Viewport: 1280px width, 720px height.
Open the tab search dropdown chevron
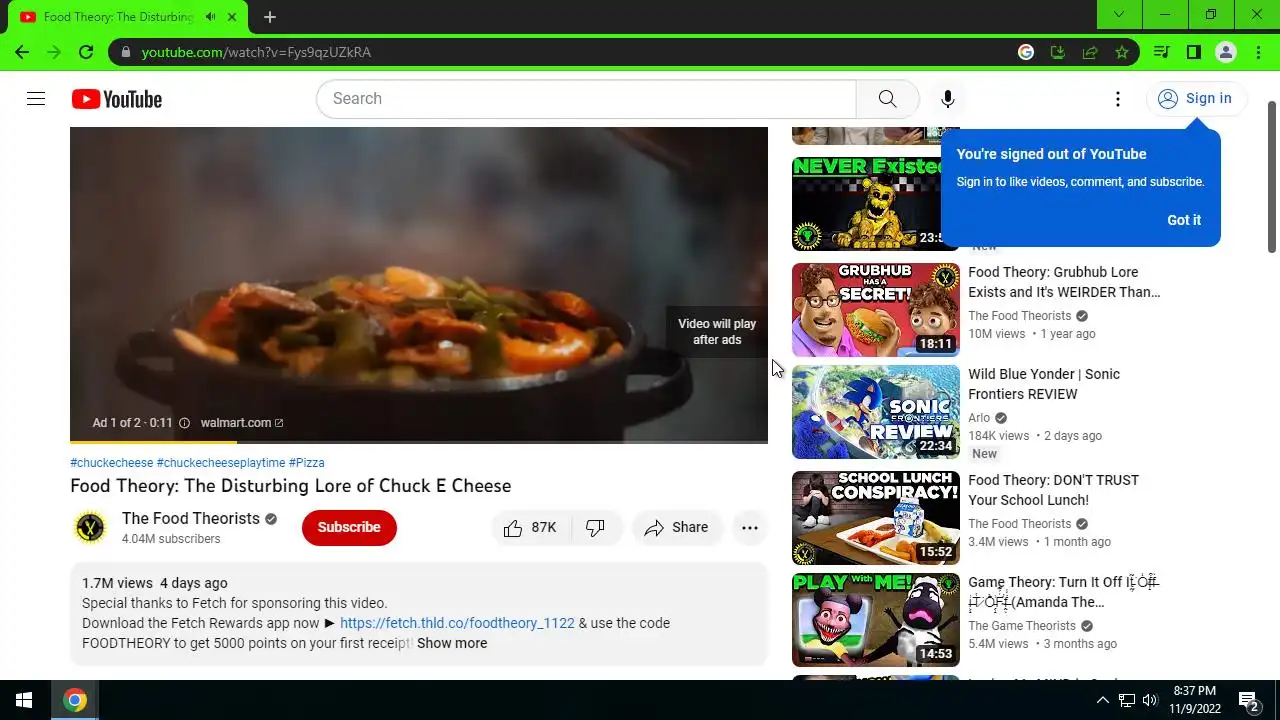point(1119,14)
